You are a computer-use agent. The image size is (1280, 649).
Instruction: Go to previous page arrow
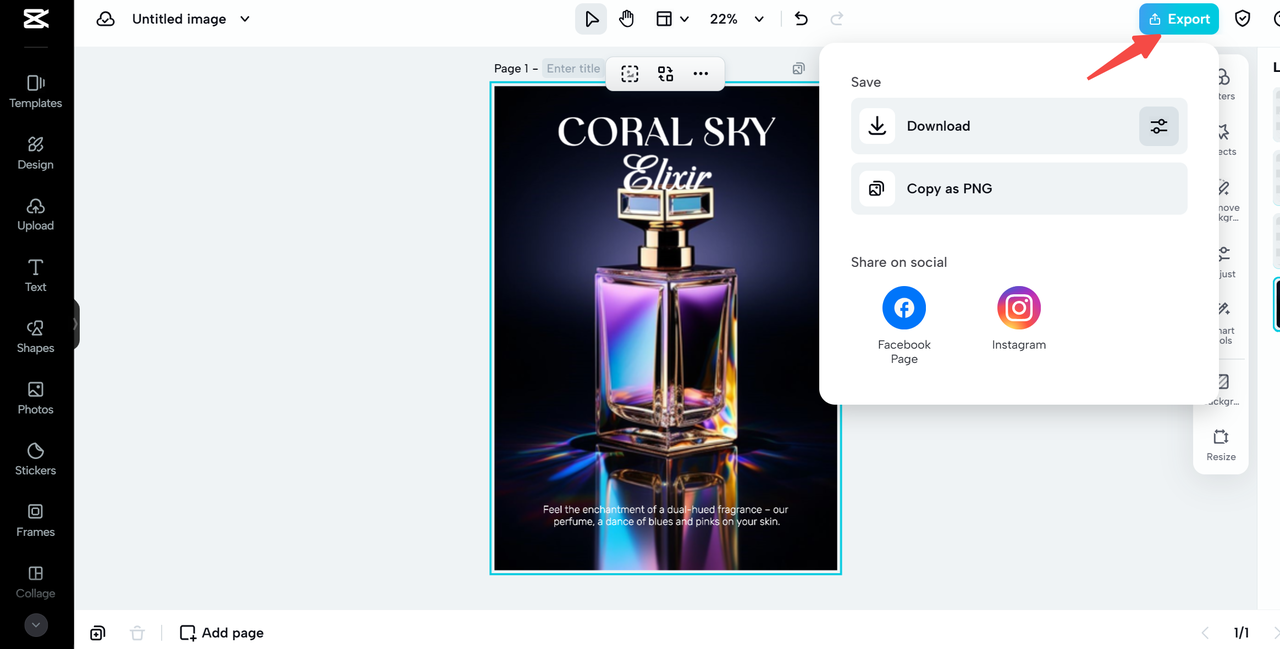[1205, 633]
